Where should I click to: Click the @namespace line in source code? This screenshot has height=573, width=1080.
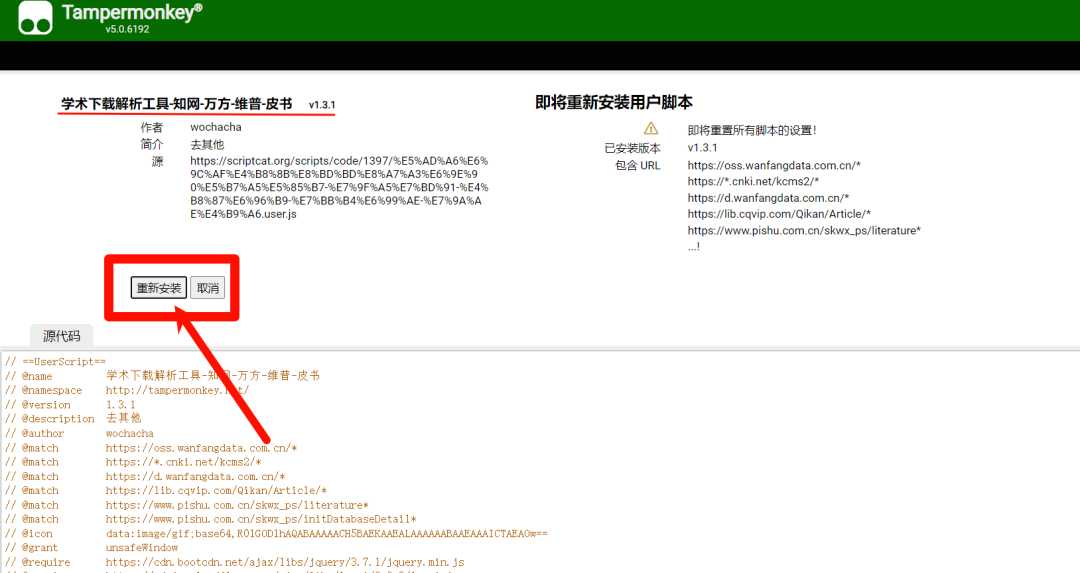coord(127,390)
